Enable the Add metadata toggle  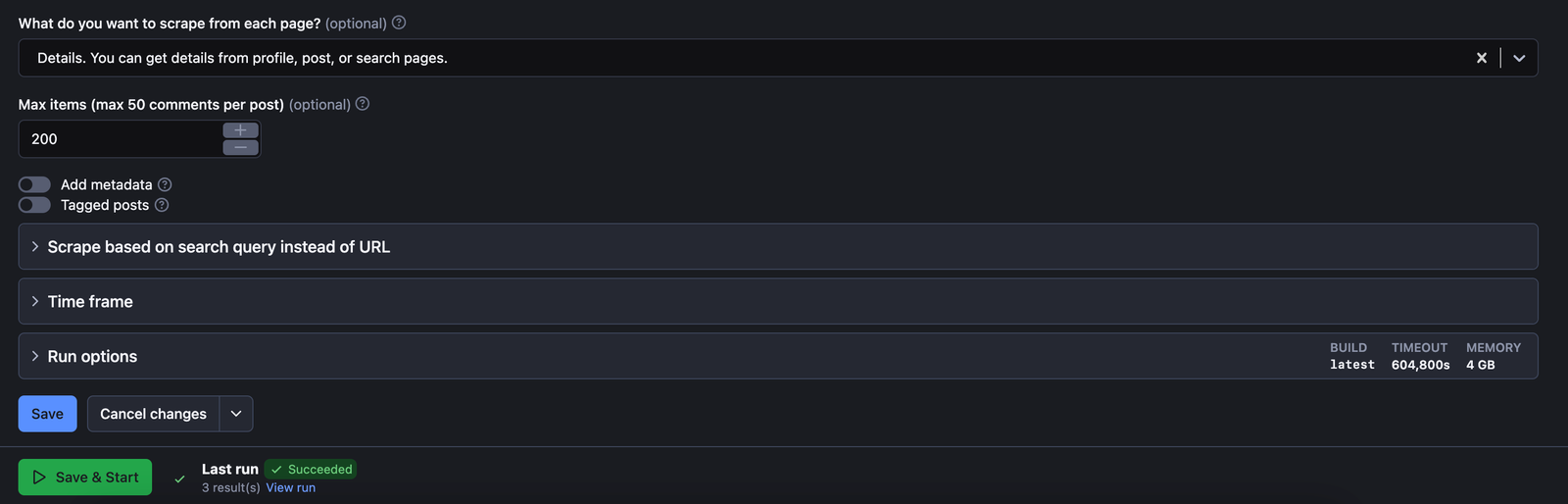point(34,184)
